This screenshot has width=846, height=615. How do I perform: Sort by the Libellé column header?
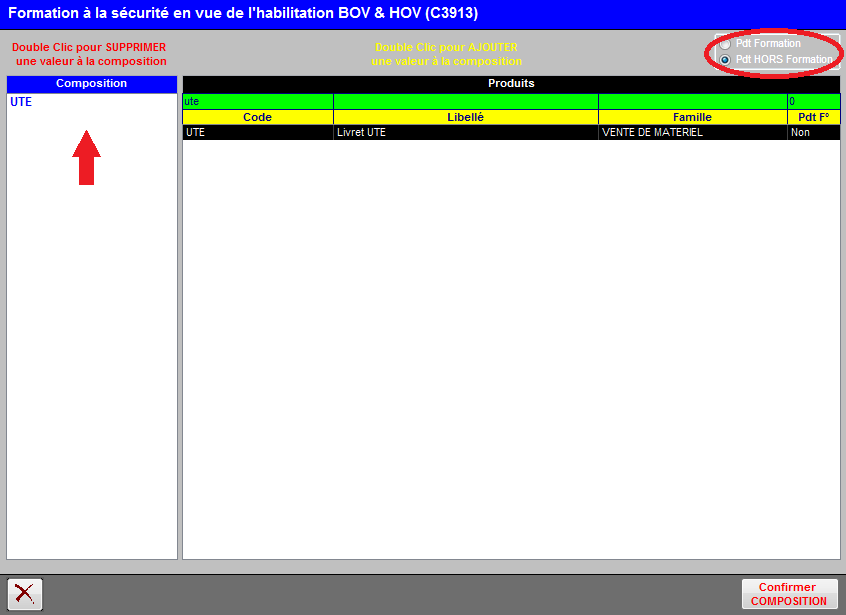465,117
